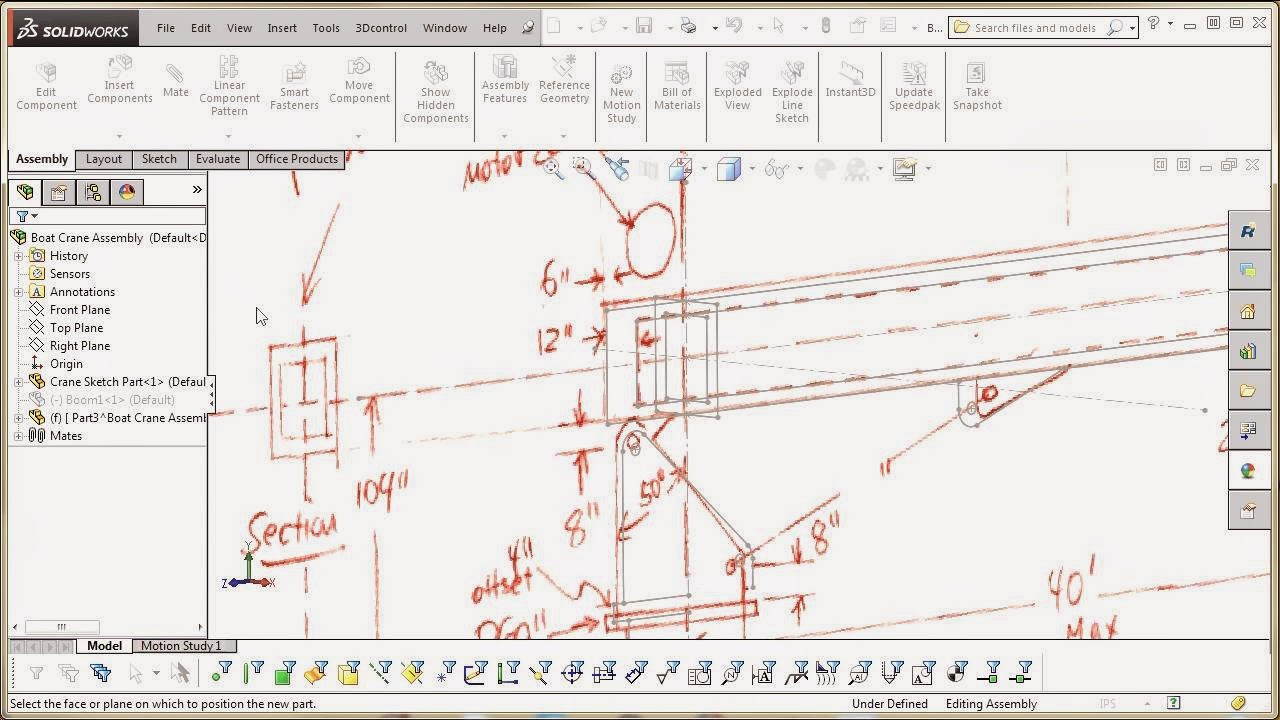Click the Help question mark icon
Image resolution: width=1280 pixels, height=720 pixels.
(x=1153, y=24)
